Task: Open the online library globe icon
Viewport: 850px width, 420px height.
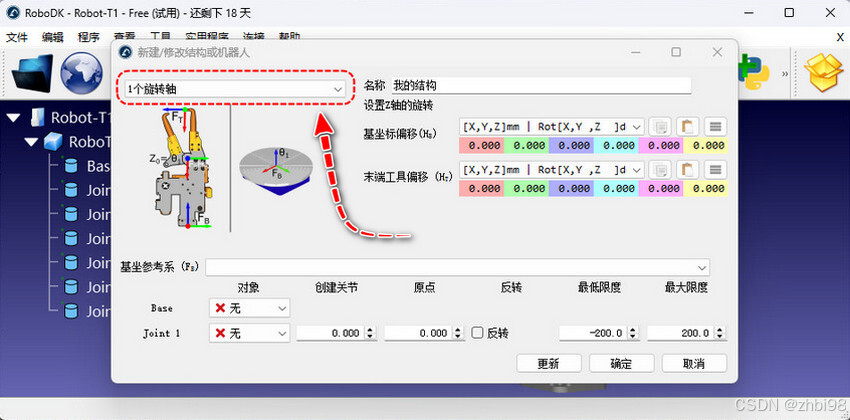Action: pos(81,73)
